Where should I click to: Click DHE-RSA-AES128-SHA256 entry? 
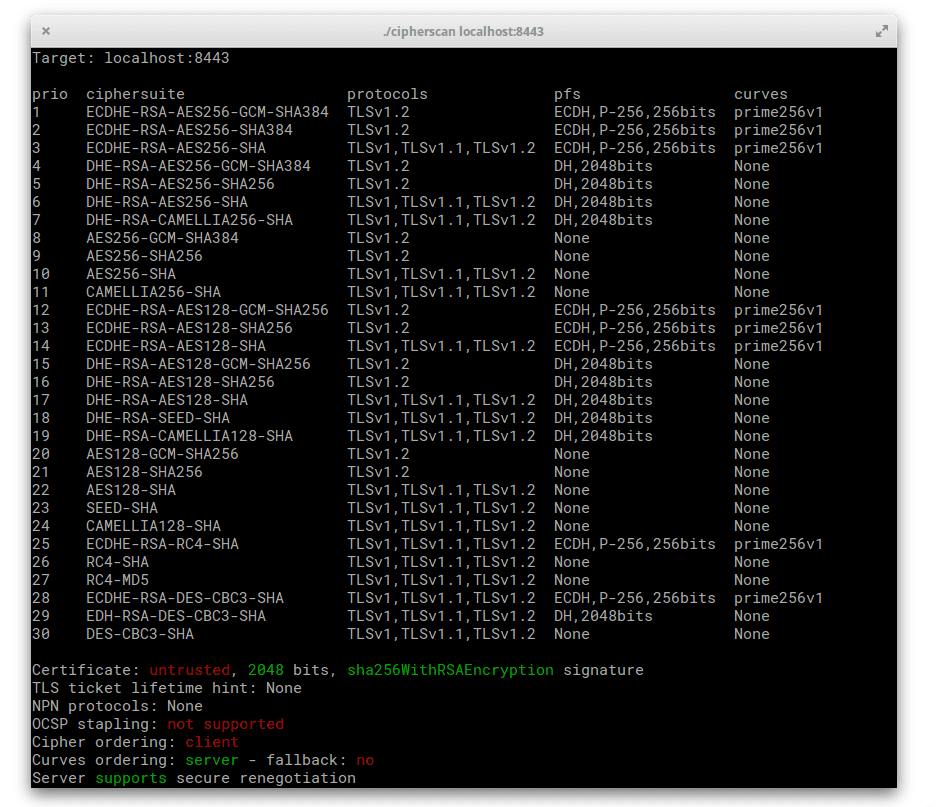tap(181, 382)
